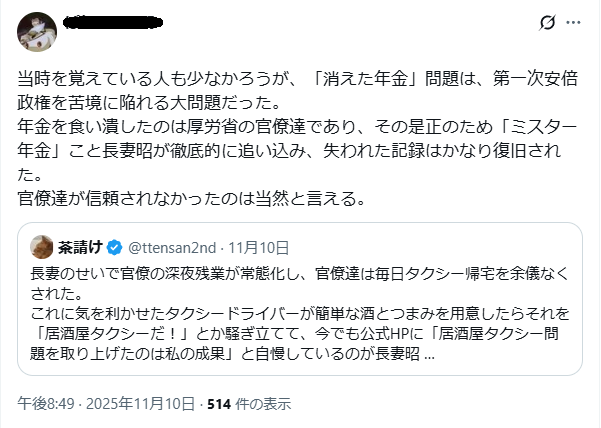Click the tweet author's profile avatar

[x=36, y=32]
